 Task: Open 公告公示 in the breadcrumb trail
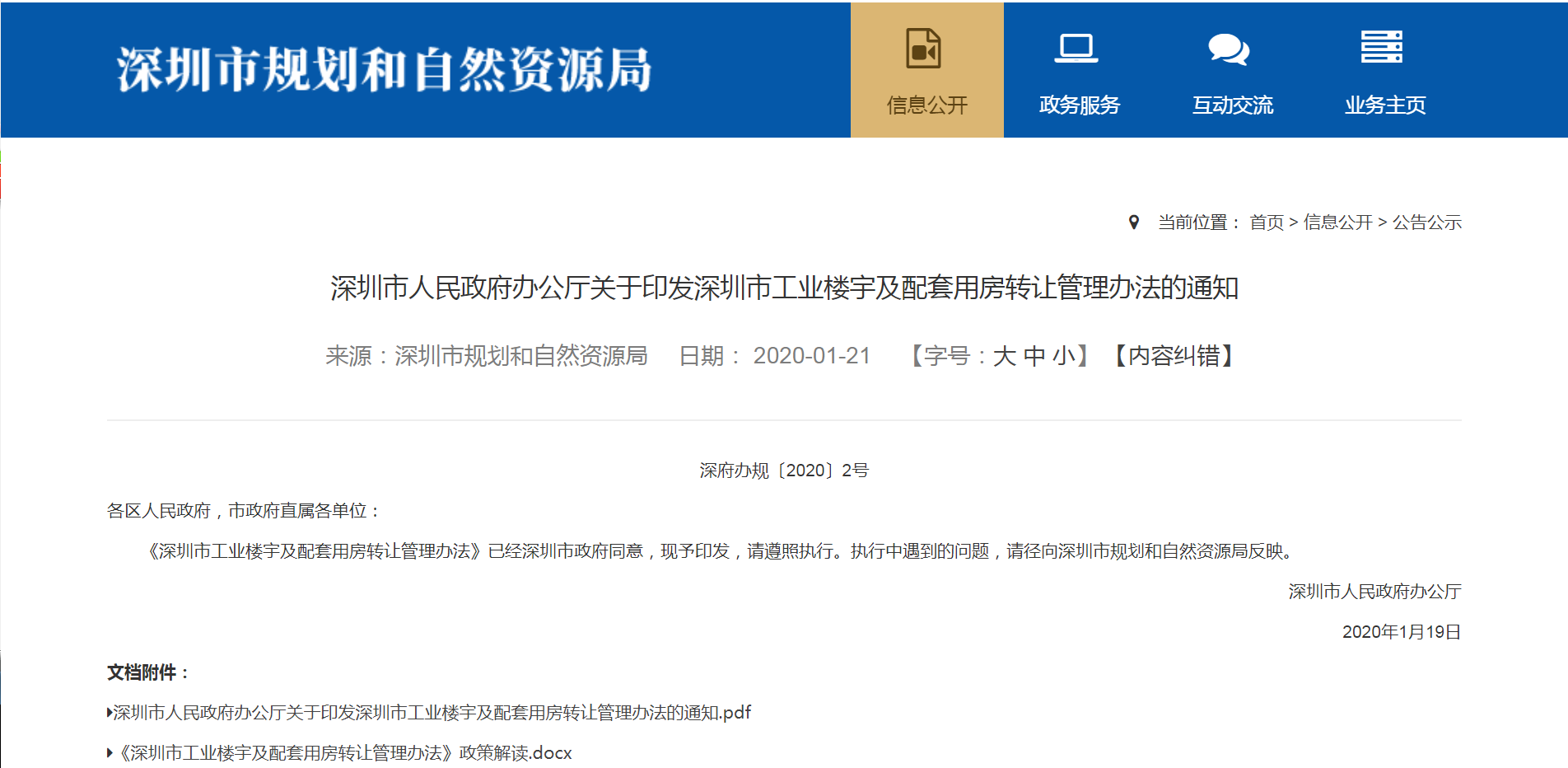[1426, 222]
